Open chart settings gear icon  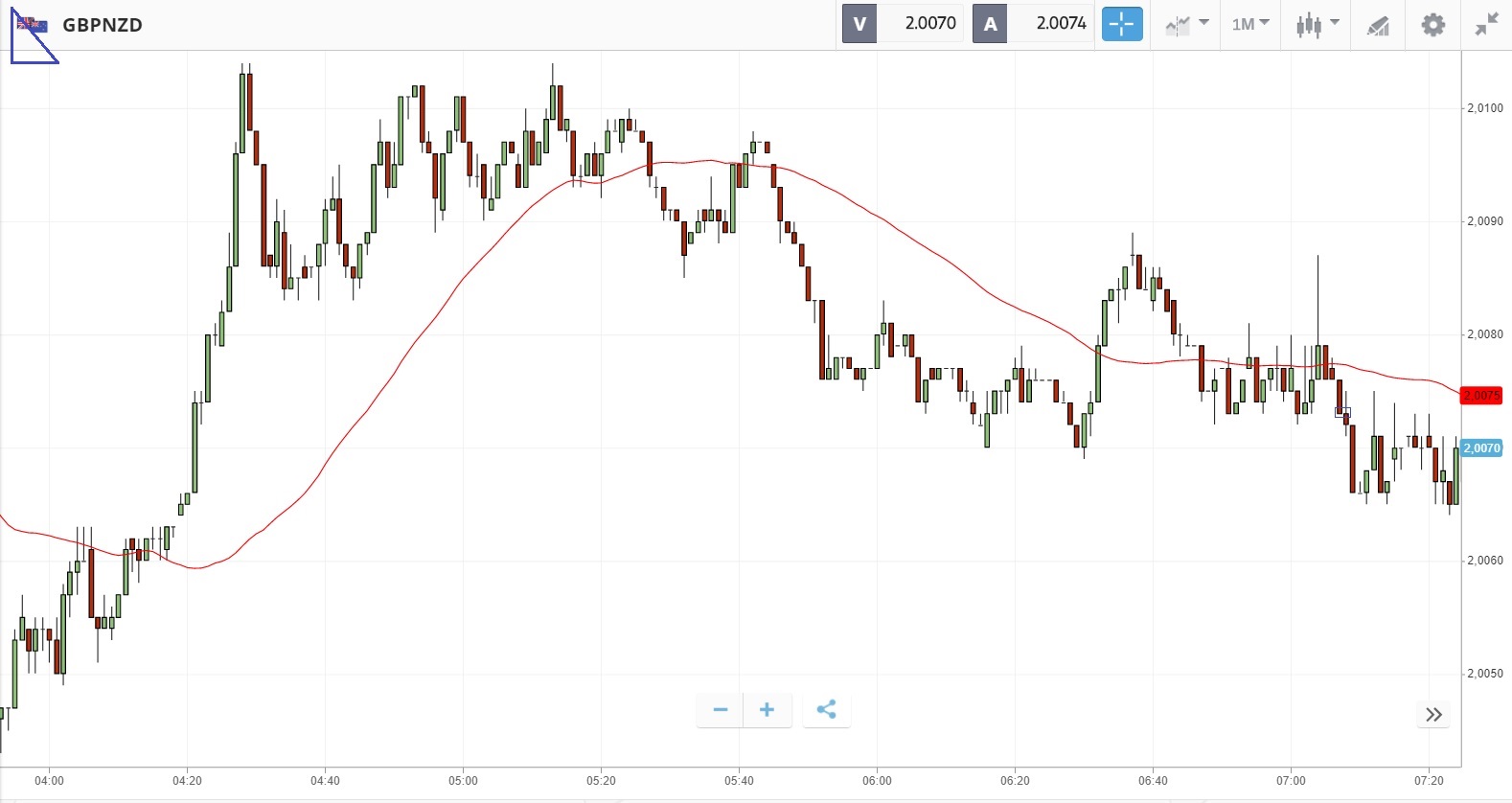pyautogui.click(x=1432, y=24)
